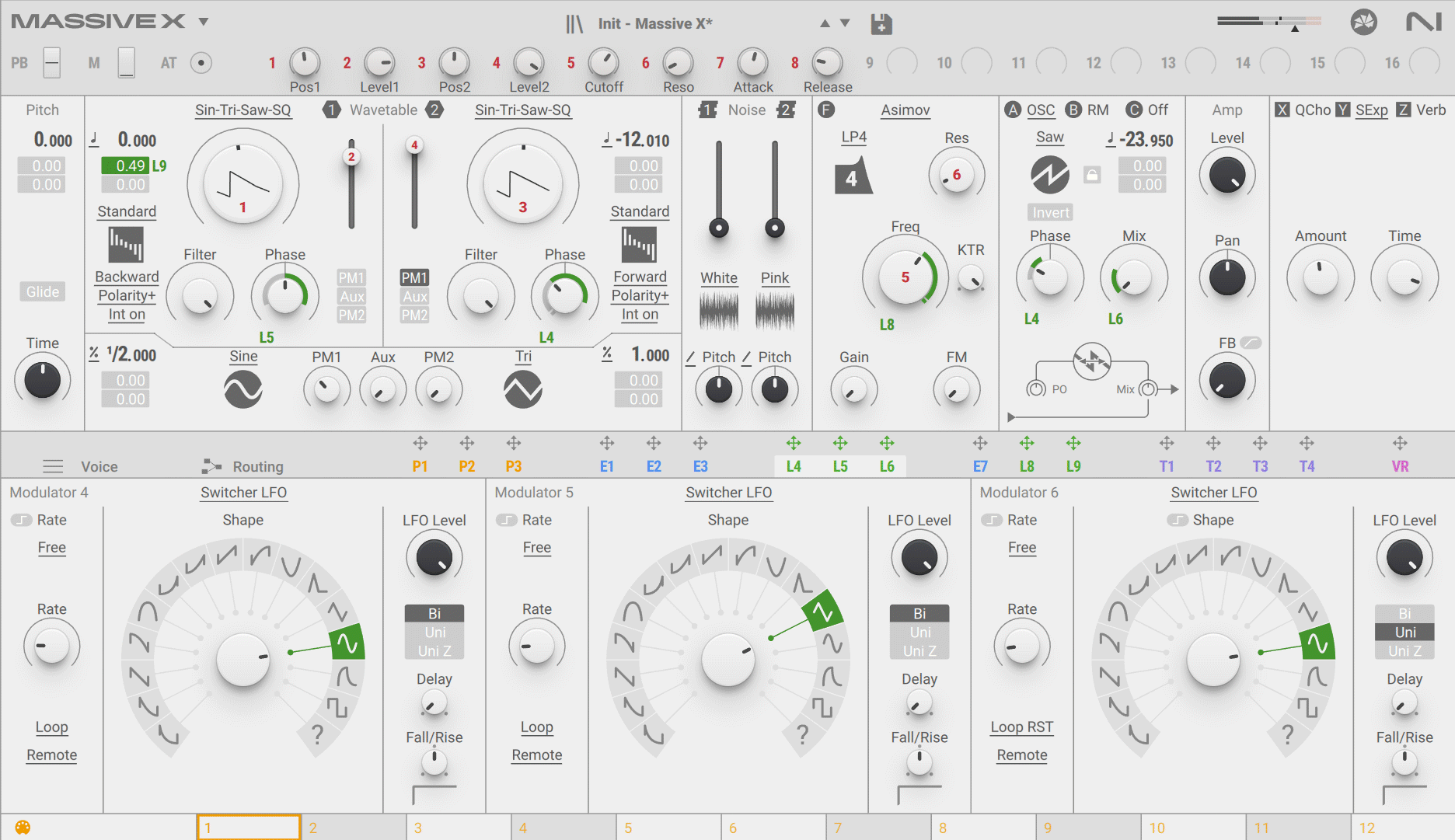Image resolution: width=1455 pixels, height=840 pixels.
Task: Open the circular settings icon beside the NI logo
Action: 1363,22
